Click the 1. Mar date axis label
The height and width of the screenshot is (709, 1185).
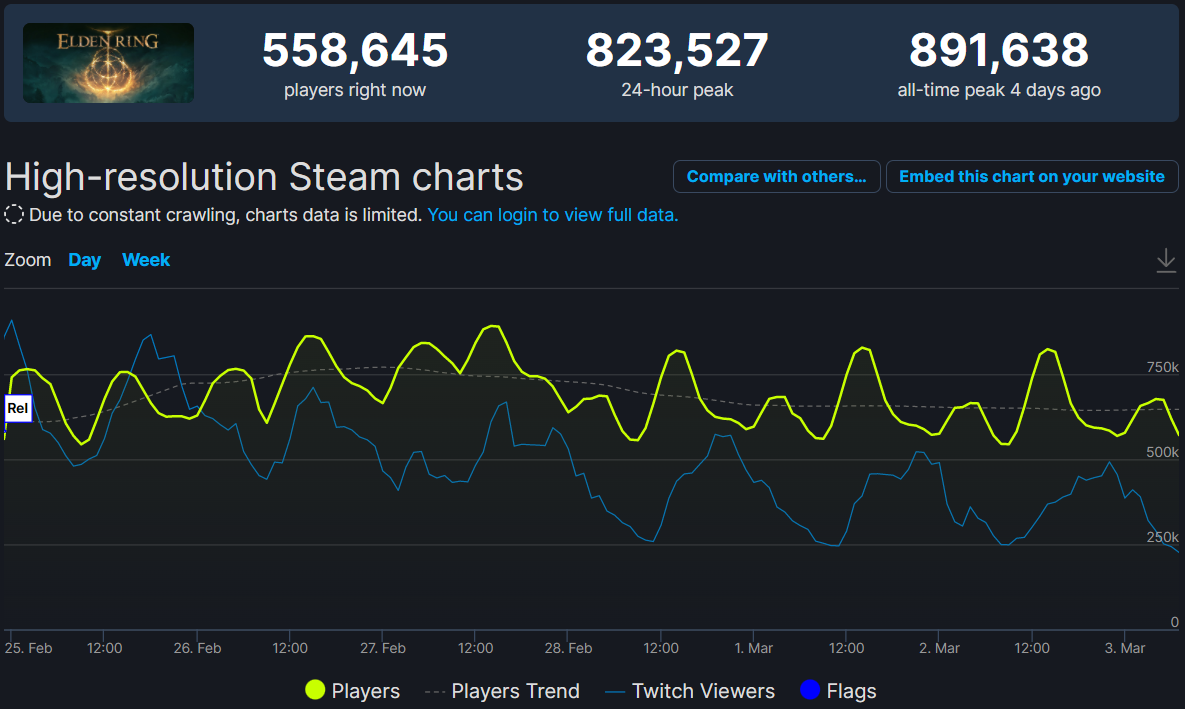tap(753, 648)
